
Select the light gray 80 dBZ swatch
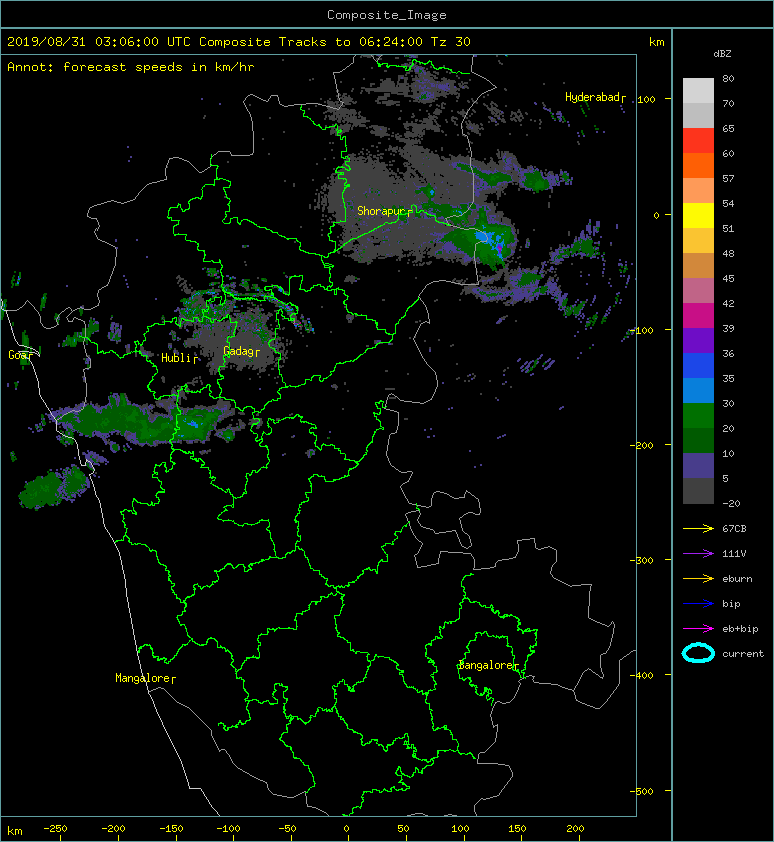click(698, 90)
